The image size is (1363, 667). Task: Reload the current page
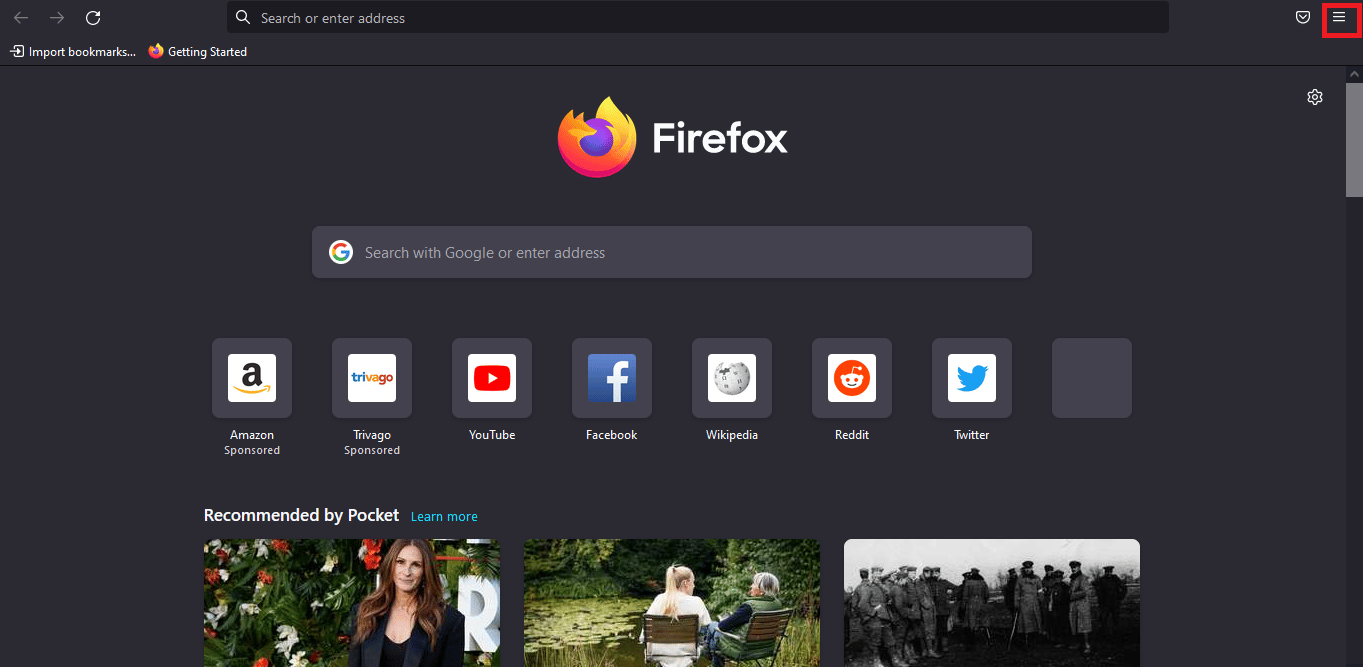pyautogui.click(x=93, y=18)
